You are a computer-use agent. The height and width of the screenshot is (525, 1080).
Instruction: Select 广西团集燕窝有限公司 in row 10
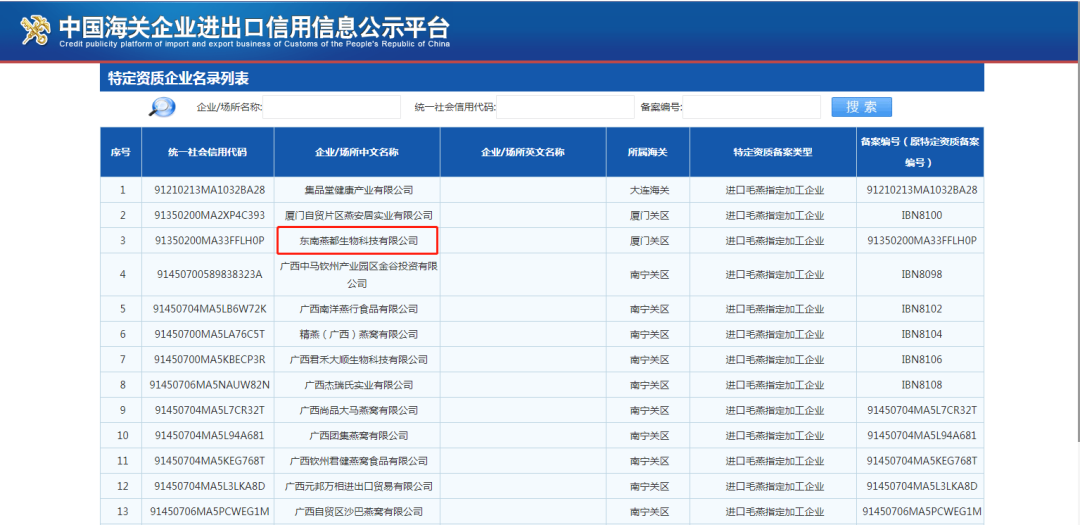(x=358, y=435)
